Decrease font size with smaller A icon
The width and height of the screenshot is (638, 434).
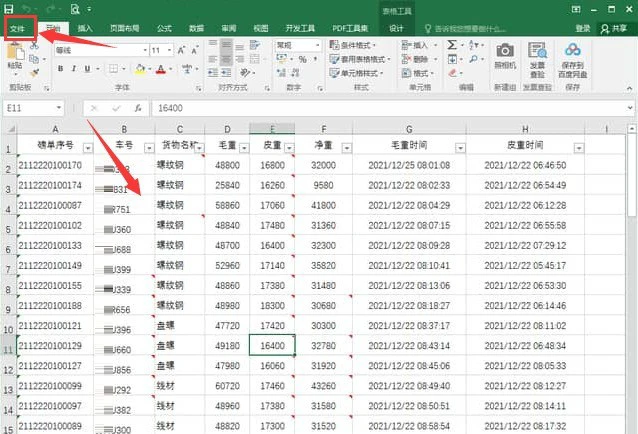tap(194, 50)
